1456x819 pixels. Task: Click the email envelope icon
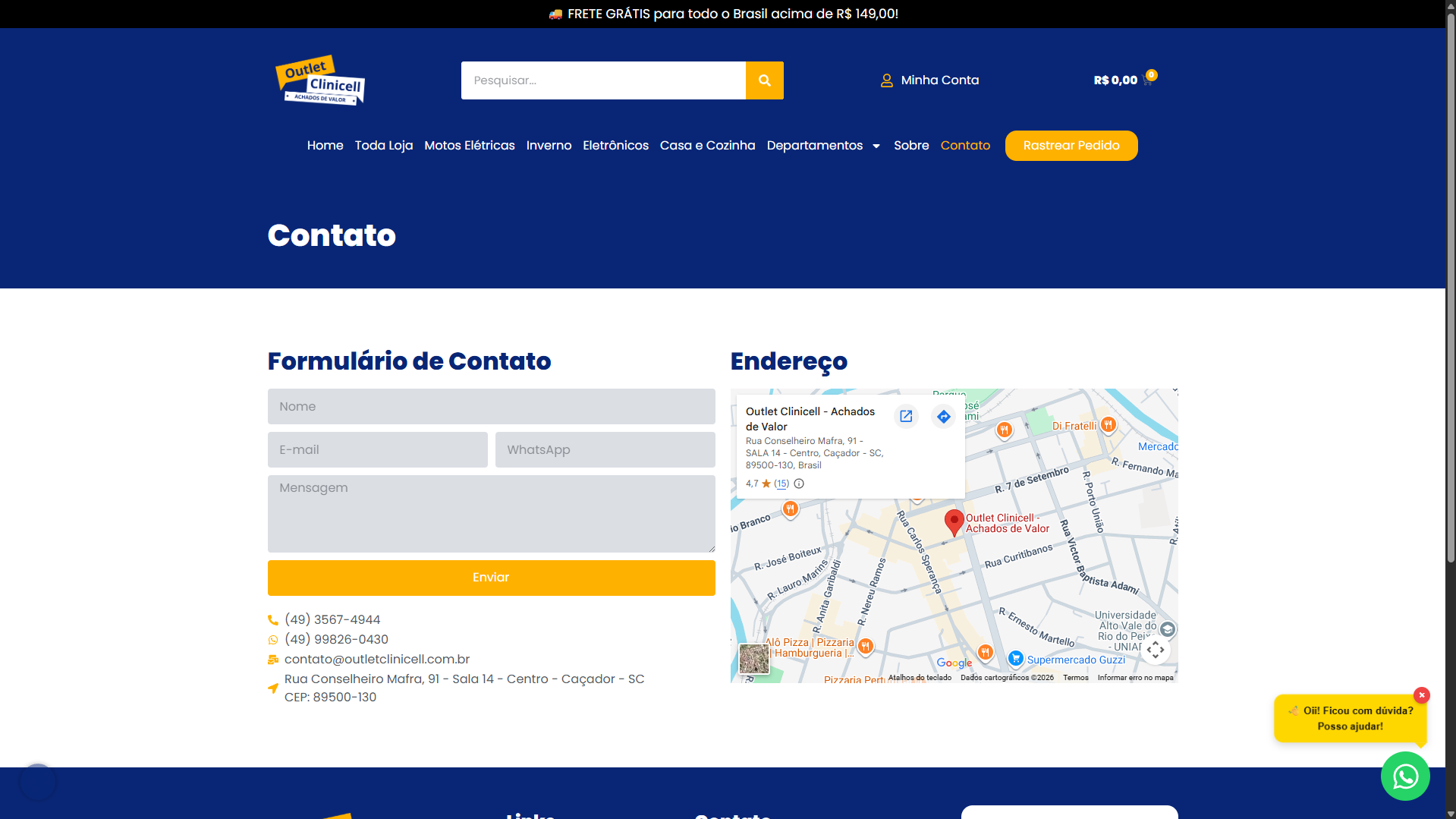click(x=273, y=660)
